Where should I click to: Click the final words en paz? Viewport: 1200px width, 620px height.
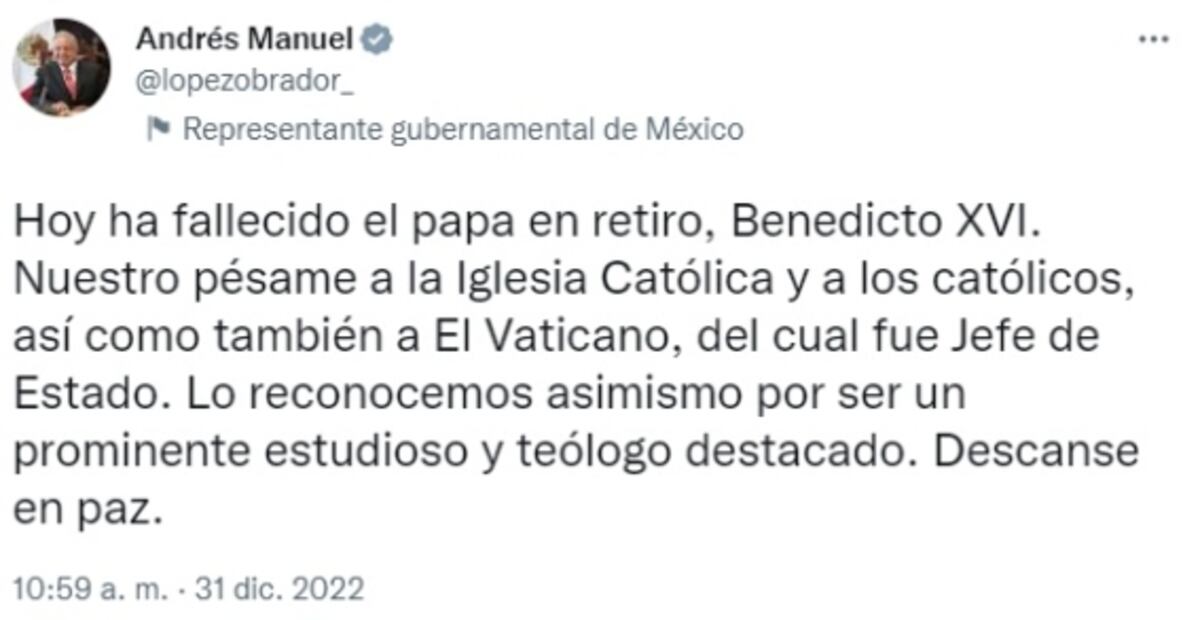(86, 509)
